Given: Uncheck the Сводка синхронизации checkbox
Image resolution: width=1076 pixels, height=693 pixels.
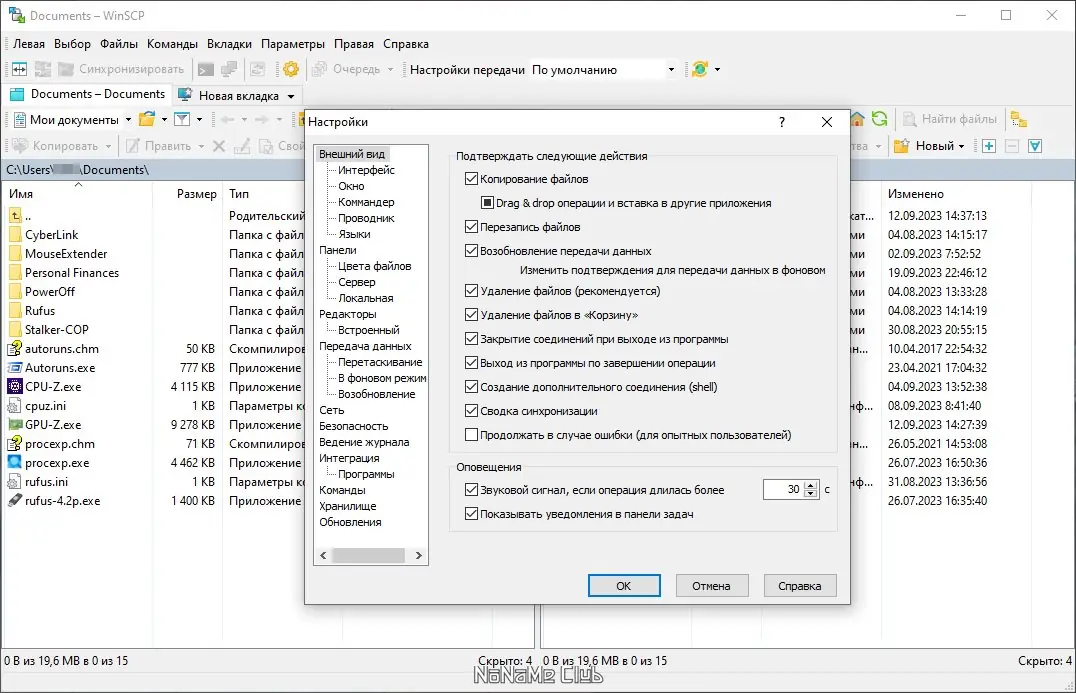Looking at the screenshot, I should [x=471, y=411].
